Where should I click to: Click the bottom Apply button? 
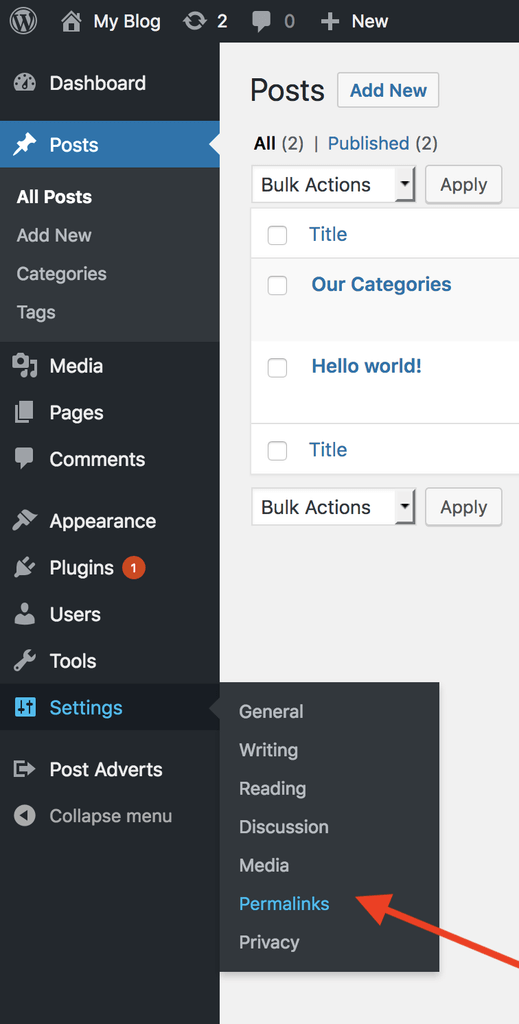(464, 507)
